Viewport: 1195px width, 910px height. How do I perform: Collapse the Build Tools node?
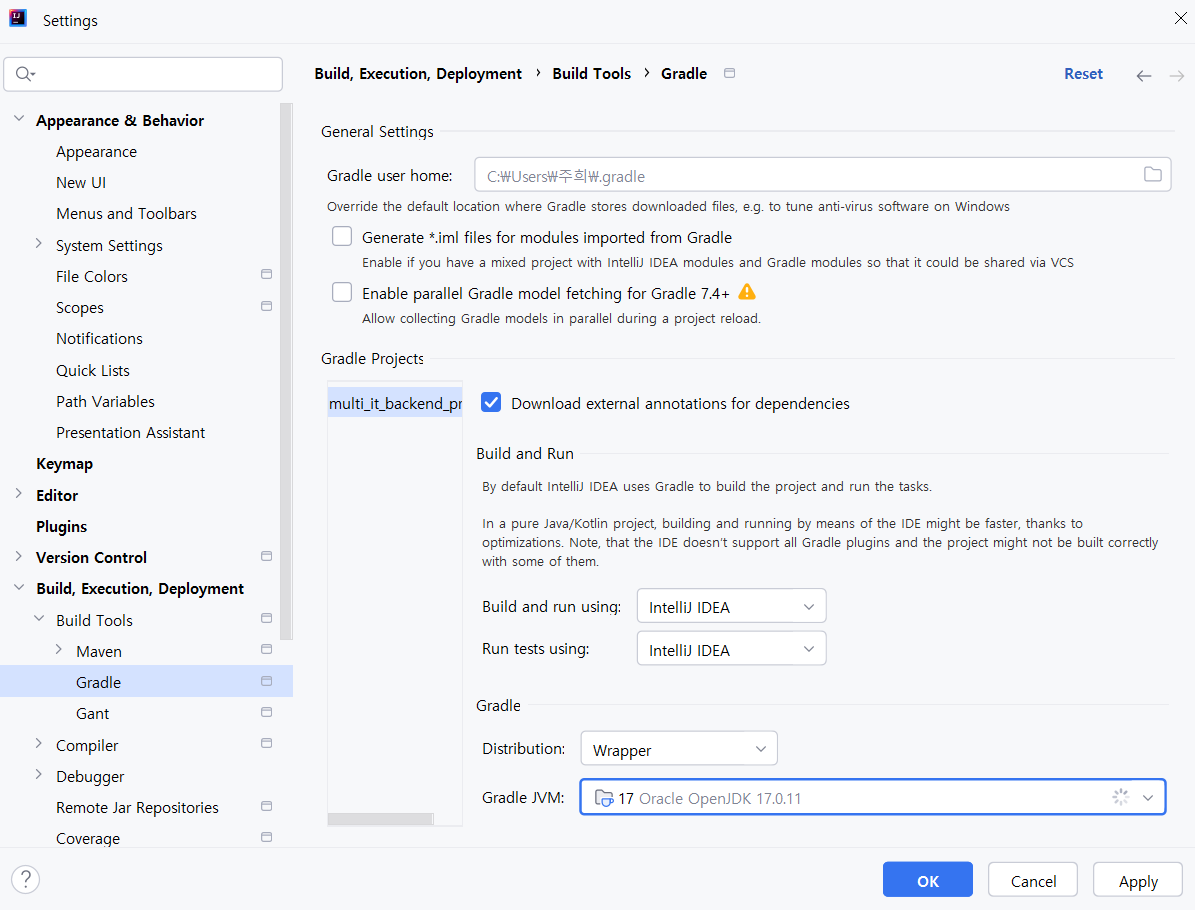point(39,619)
